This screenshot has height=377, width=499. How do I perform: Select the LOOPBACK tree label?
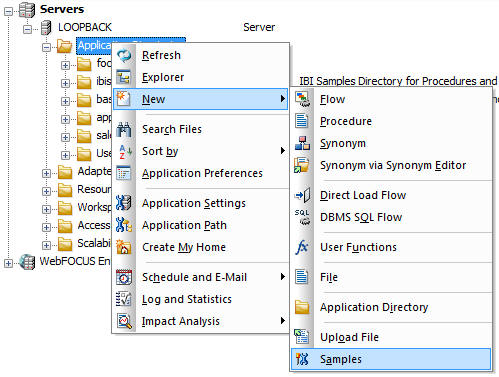85,27
